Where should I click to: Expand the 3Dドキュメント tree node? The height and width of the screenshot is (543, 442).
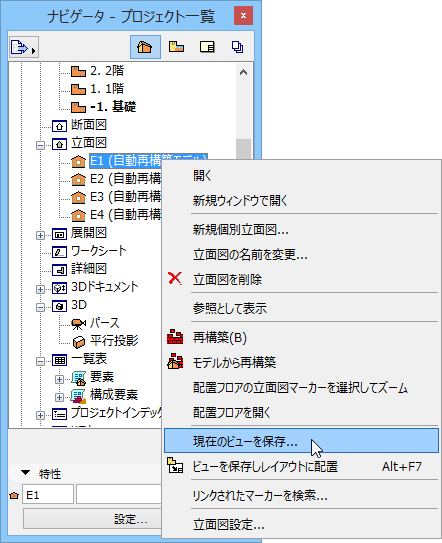tap(40, 289)
